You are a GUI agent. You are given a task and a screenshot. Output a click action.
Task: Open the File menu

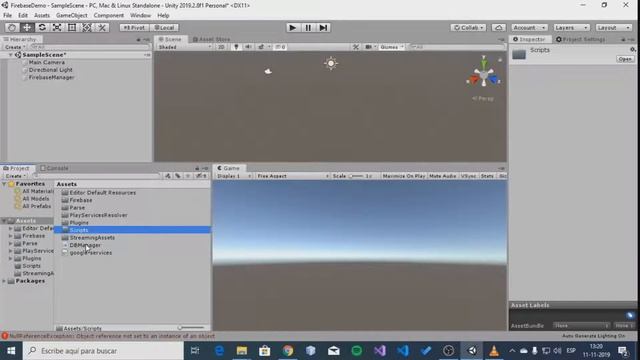[x=7, y=16]
